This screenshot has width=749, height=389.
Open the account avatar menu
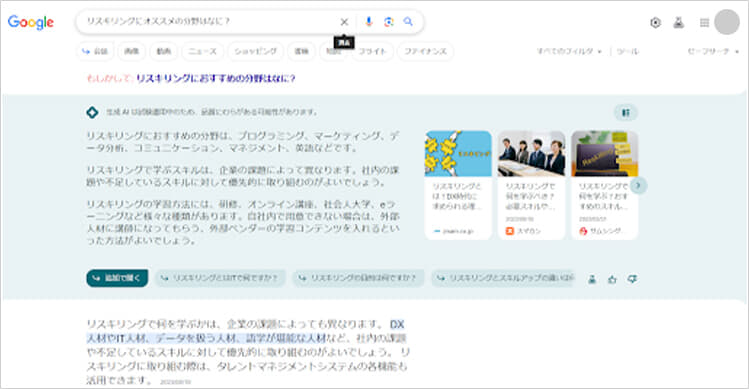727,22
